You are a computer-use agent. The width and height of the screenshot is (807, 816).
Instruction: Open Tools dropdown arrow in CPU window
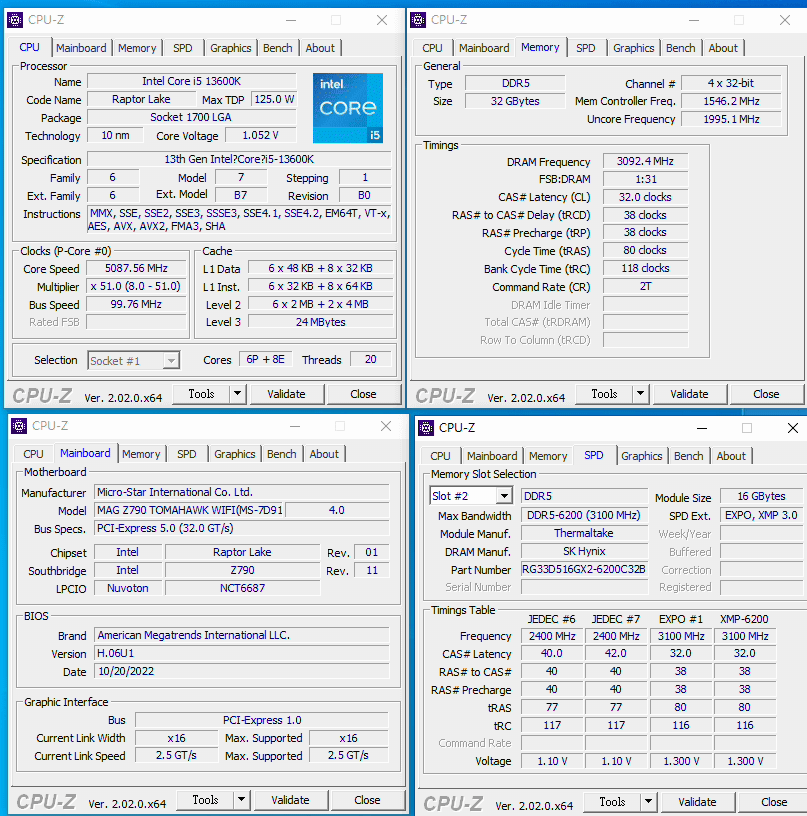(x=237, y=394)
